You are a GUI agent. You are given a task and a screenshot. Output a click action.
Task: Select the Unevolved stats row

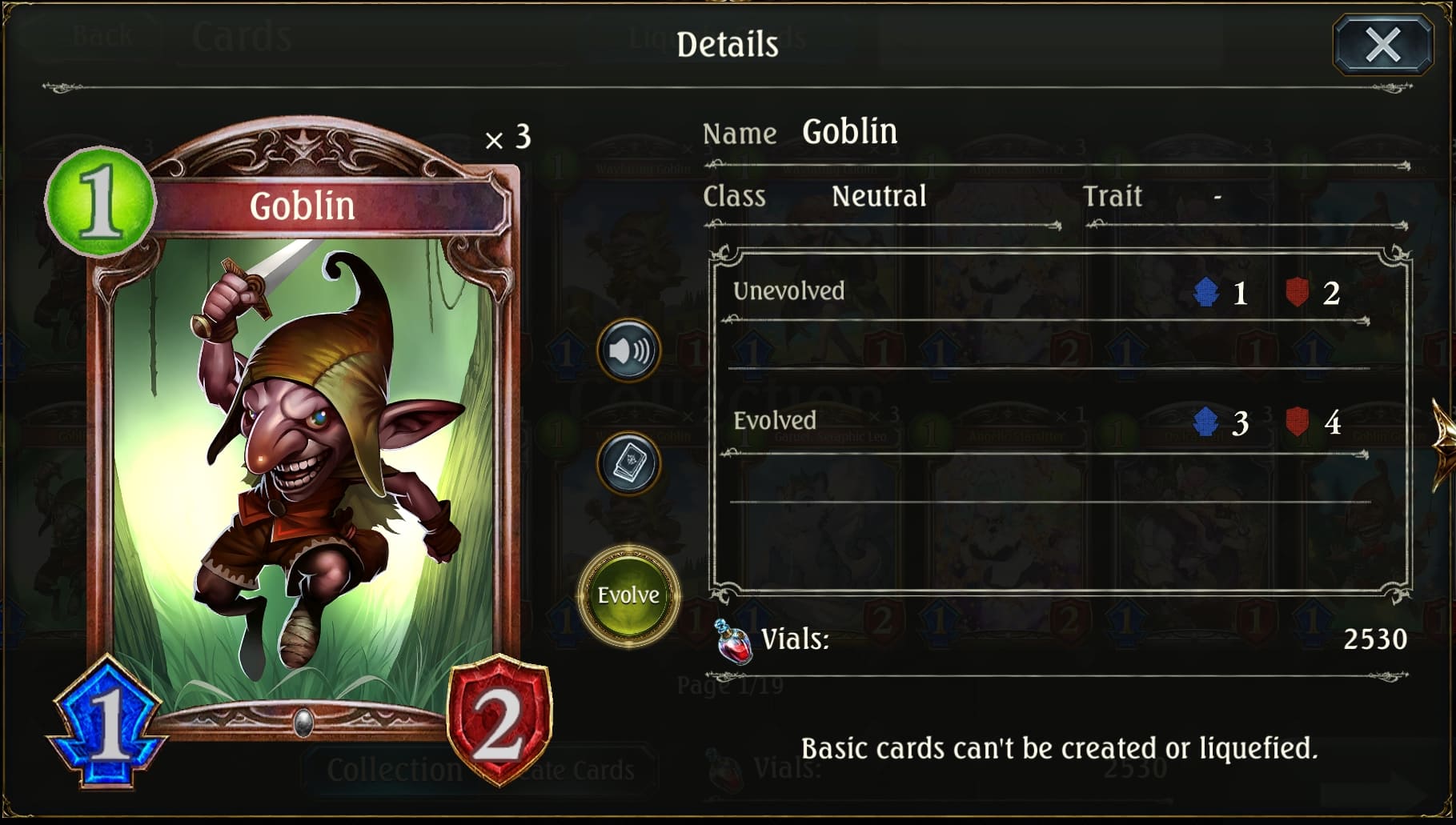tap(1049, 293)
